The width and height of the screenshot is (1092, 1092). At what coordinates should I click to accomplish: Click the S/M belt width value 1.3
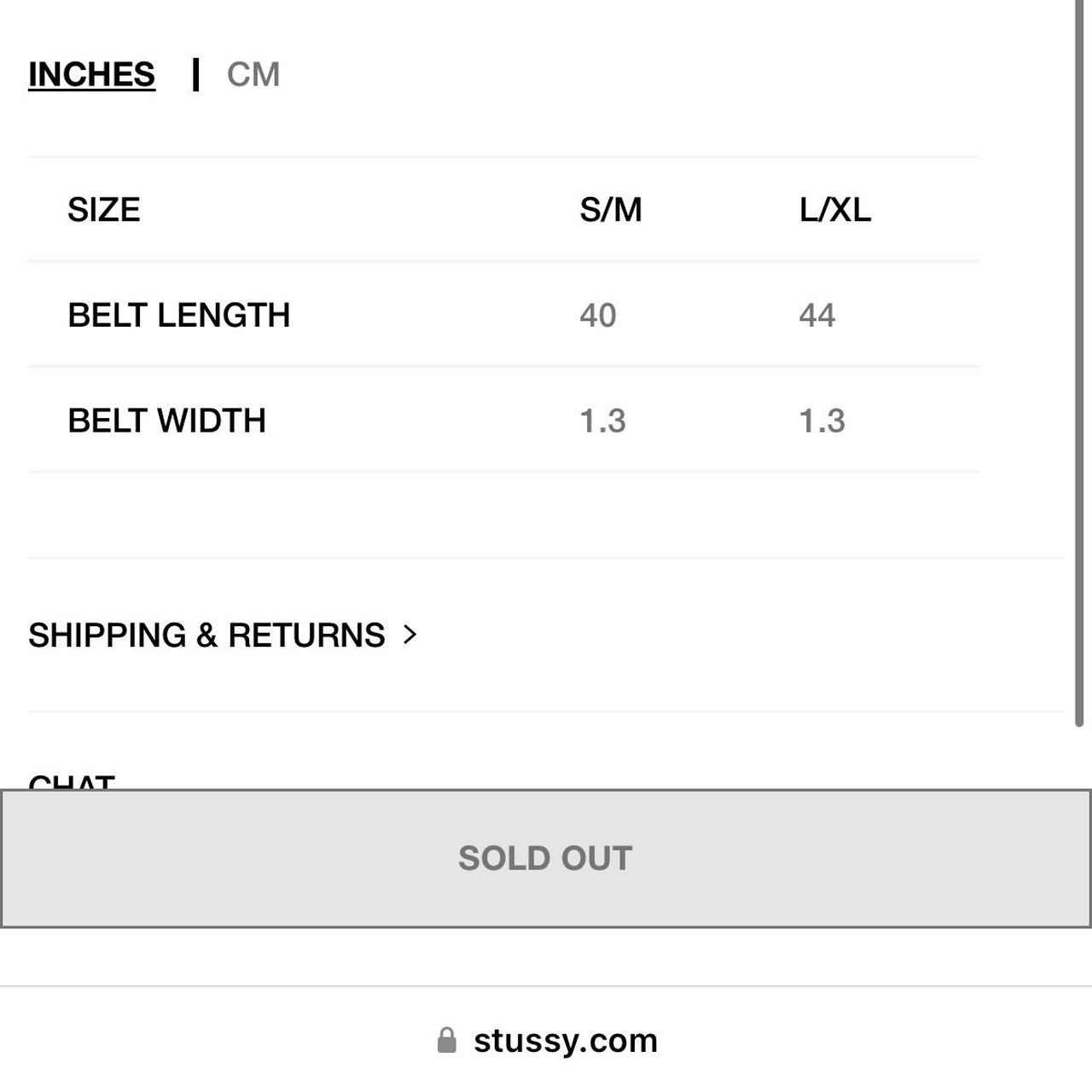click(603, 421)
